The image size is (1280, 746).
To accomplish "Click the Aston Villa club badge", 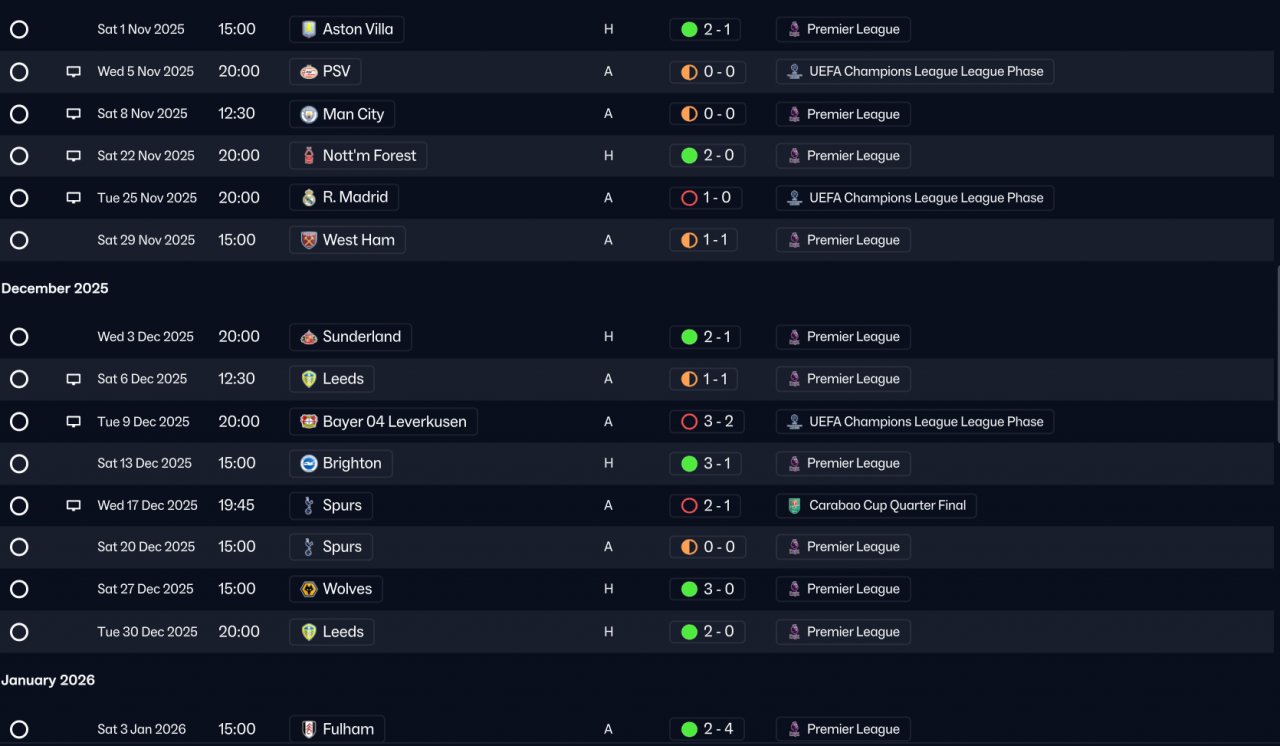I will click(309, 30).
